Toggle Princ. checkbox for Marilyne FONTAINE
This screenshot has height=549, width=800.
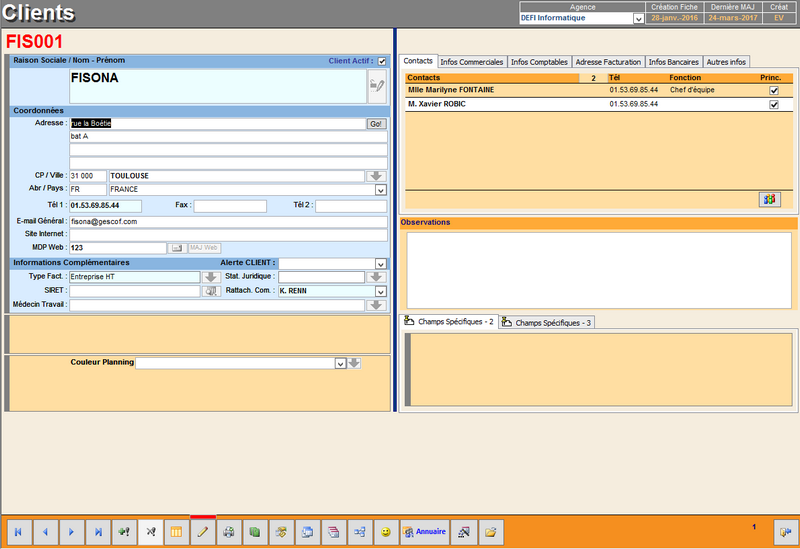tap(772, 90)
